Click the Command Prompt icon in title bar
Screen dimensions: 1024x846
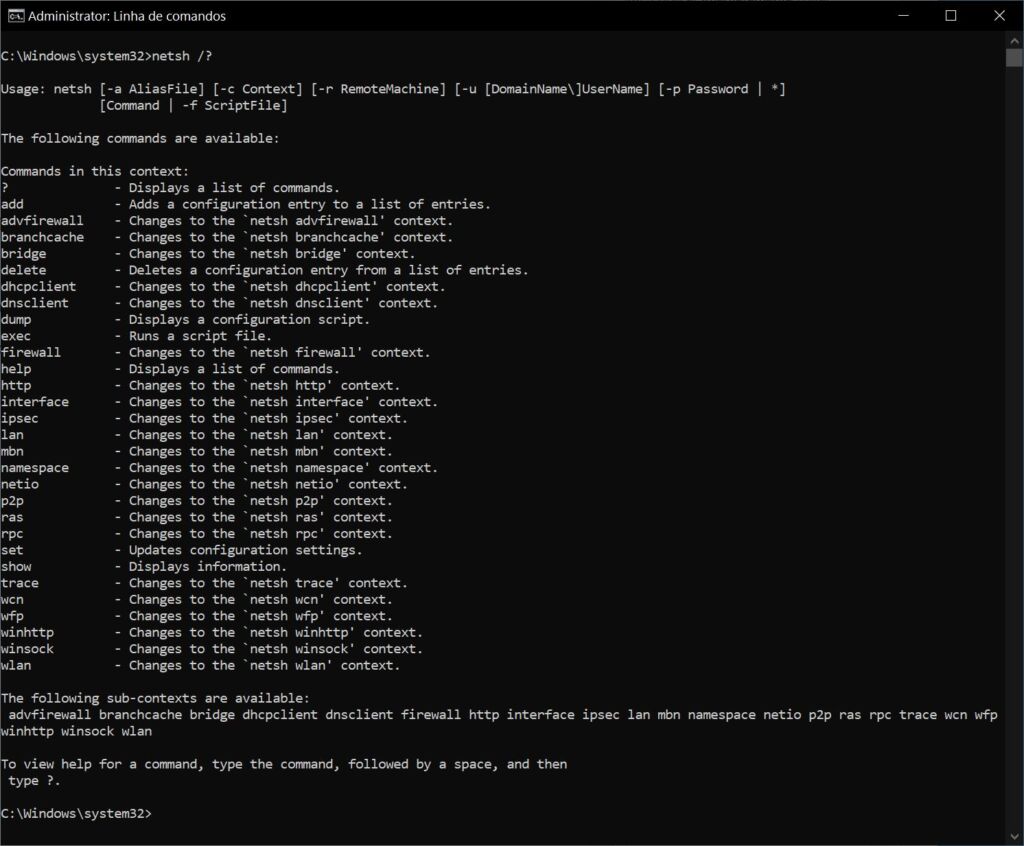tap(15, 16)
